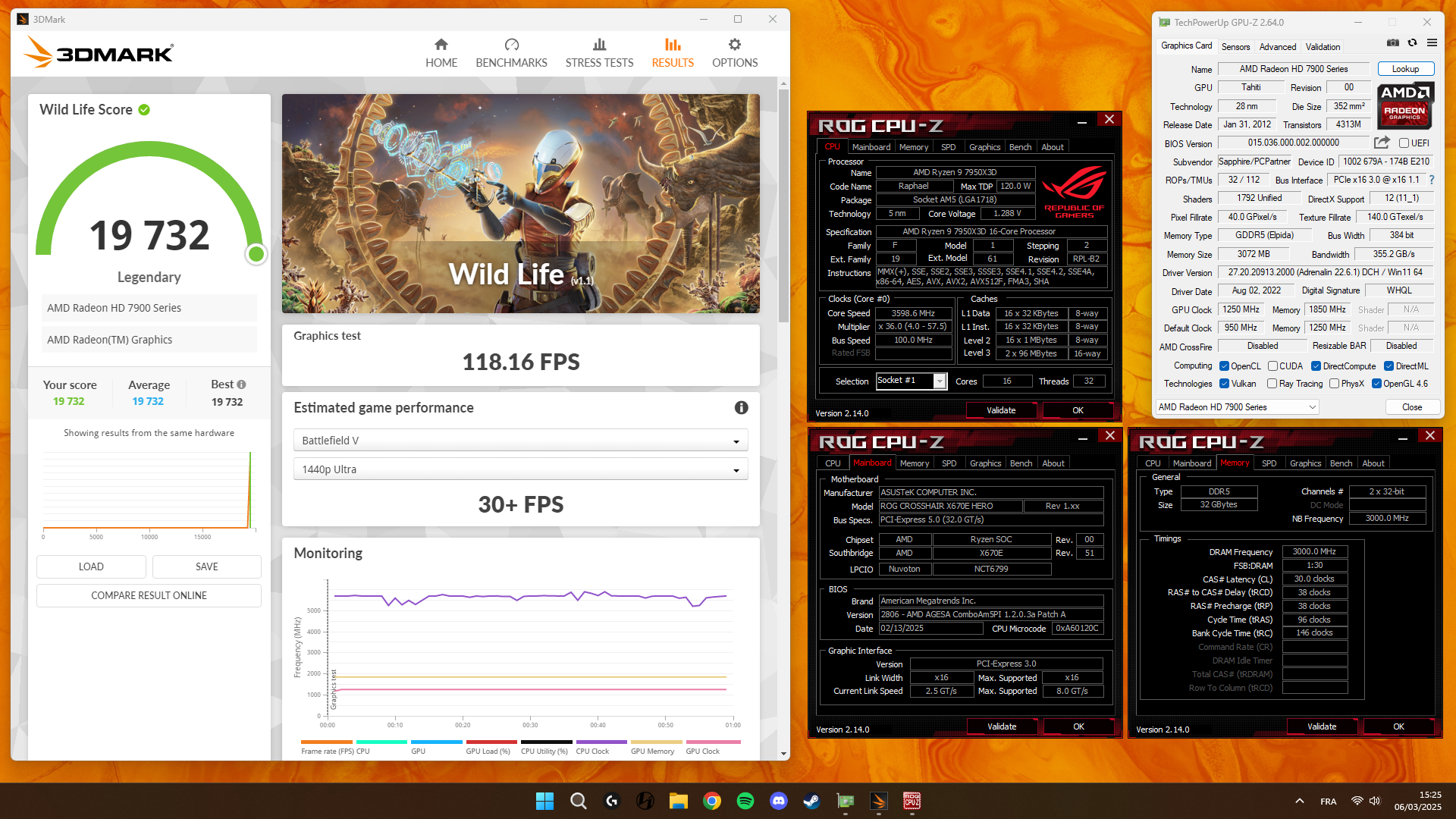The width and height of the screenshot is (1456, 819).
Task: Open GPU selector dropdown in GPU-Z
Action: click(x=1237, y=407)
